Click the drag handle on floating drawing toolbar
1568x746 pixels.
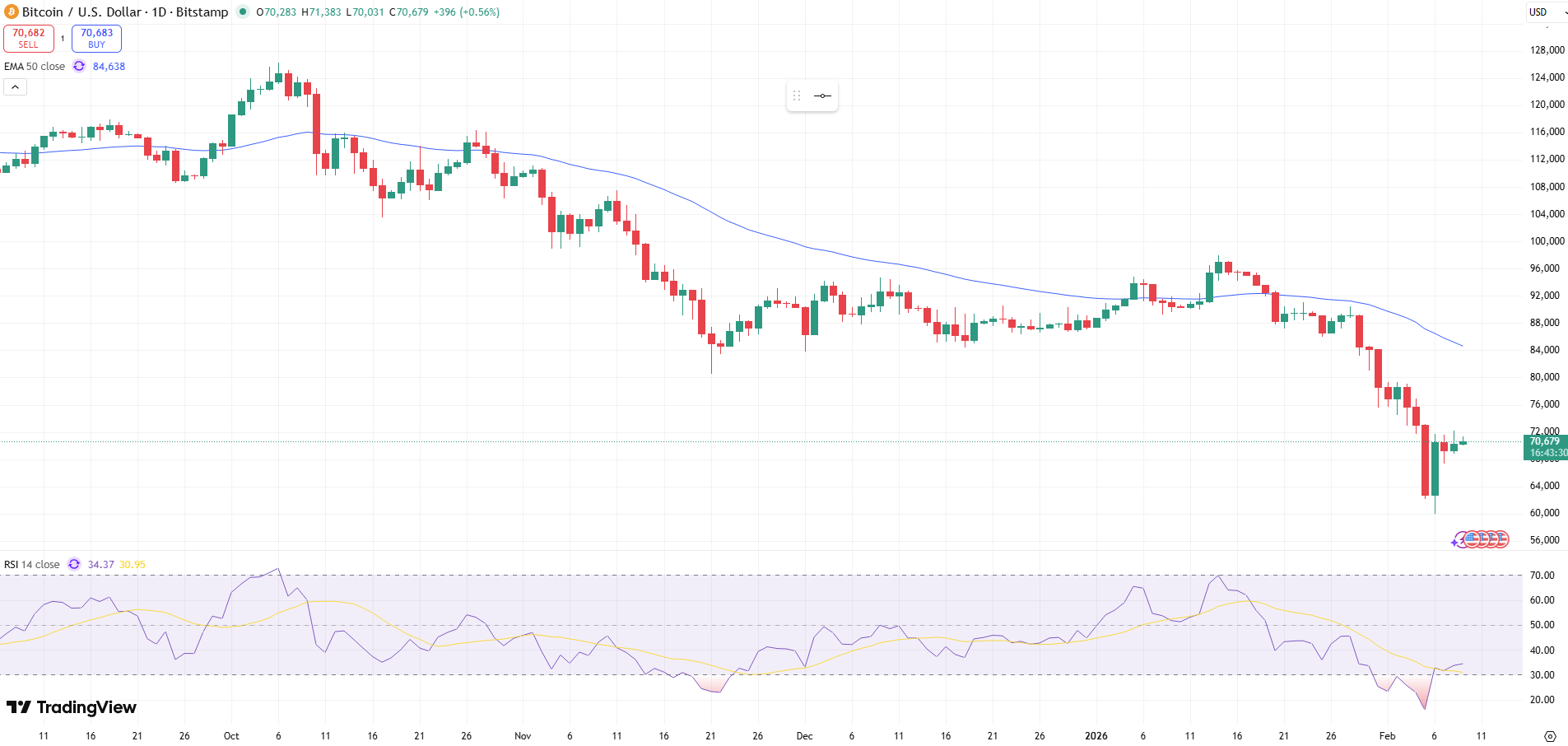796,96
